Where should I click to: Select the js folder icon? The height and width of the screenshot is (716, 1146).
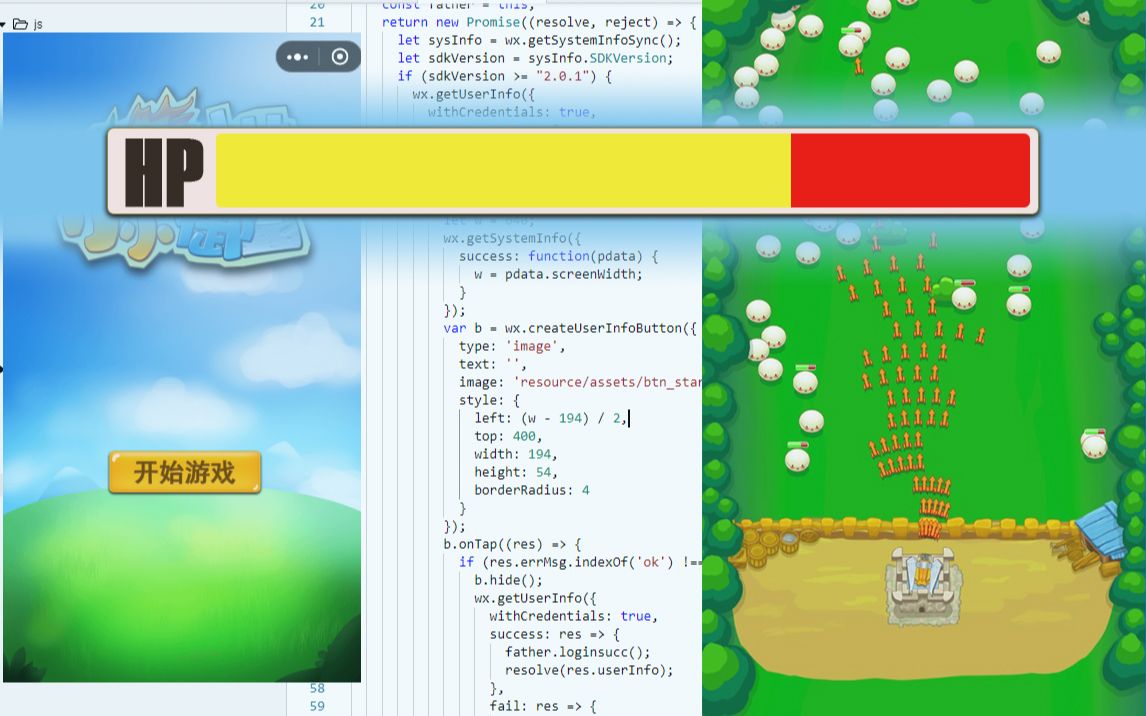point(20,24)
